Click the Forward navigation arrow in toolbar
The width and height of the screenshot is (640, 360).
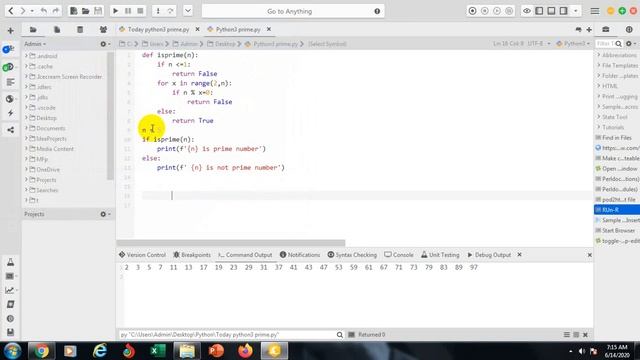point(23,11)
